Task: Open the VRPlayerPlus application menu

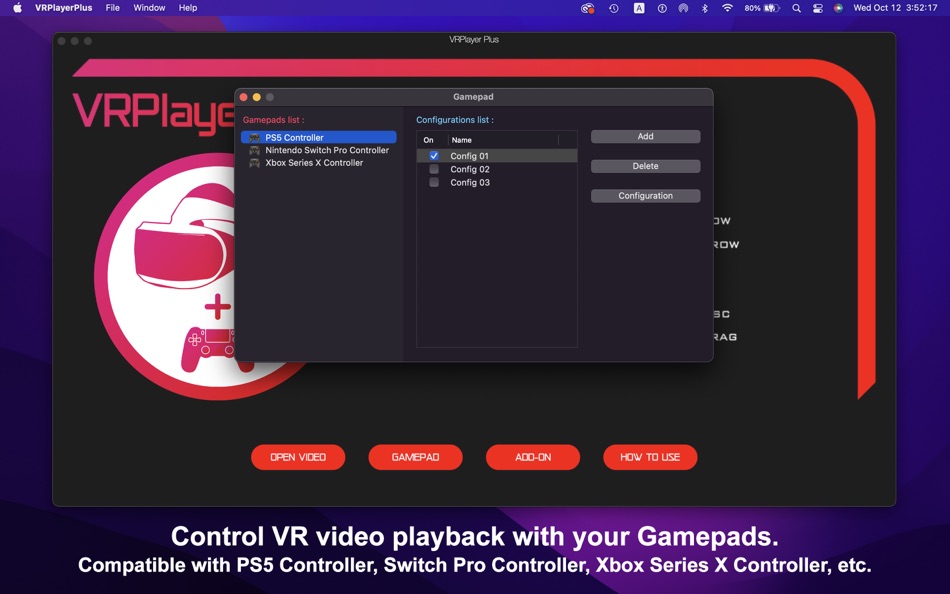Action: point(63,8)
